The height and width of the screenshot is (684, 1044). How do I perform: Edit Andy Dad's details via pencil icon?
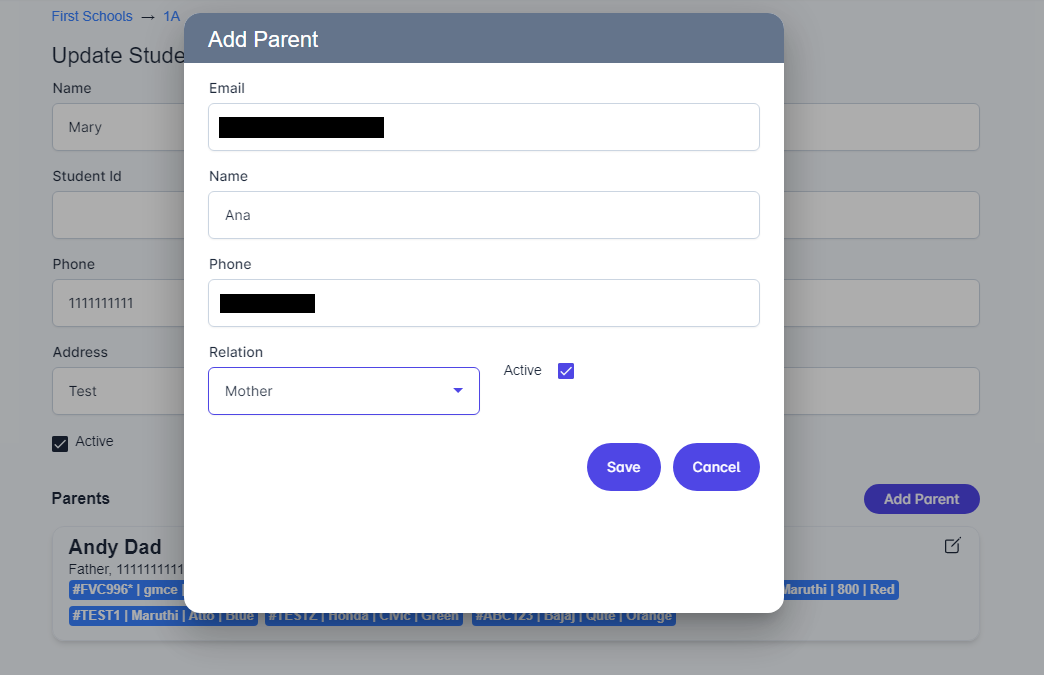(x=951, y=546)
